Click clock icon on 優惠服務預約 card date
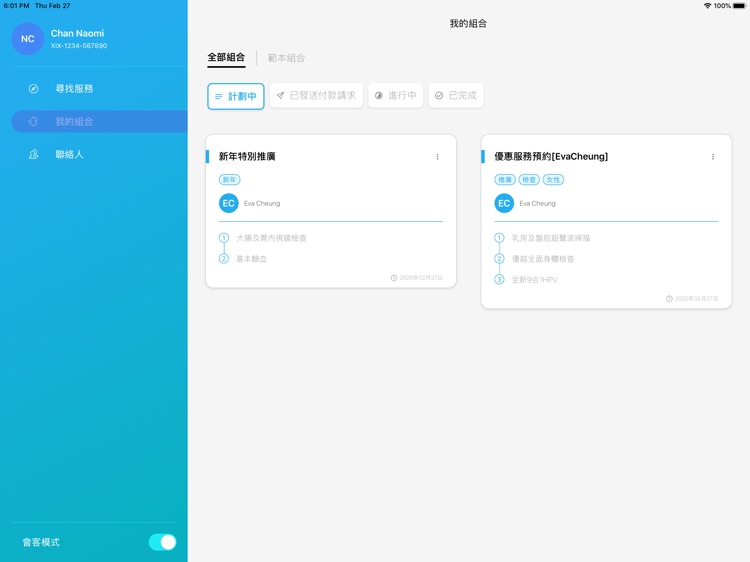The height and width of the screenshot is (562, 750). pos(669,298)
